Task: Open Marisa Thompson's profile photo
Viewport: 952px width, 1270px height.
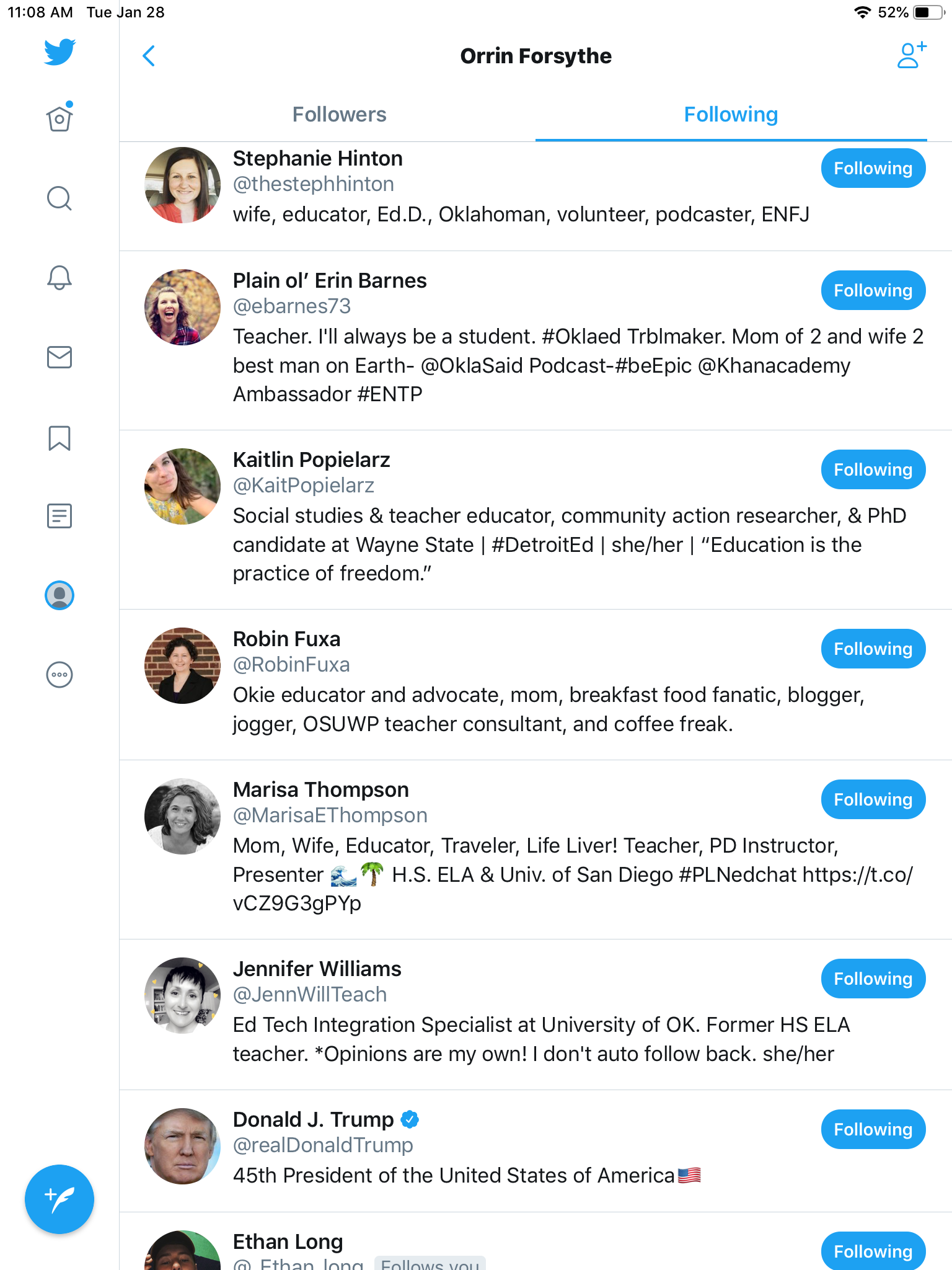Action: pos(182,816)
